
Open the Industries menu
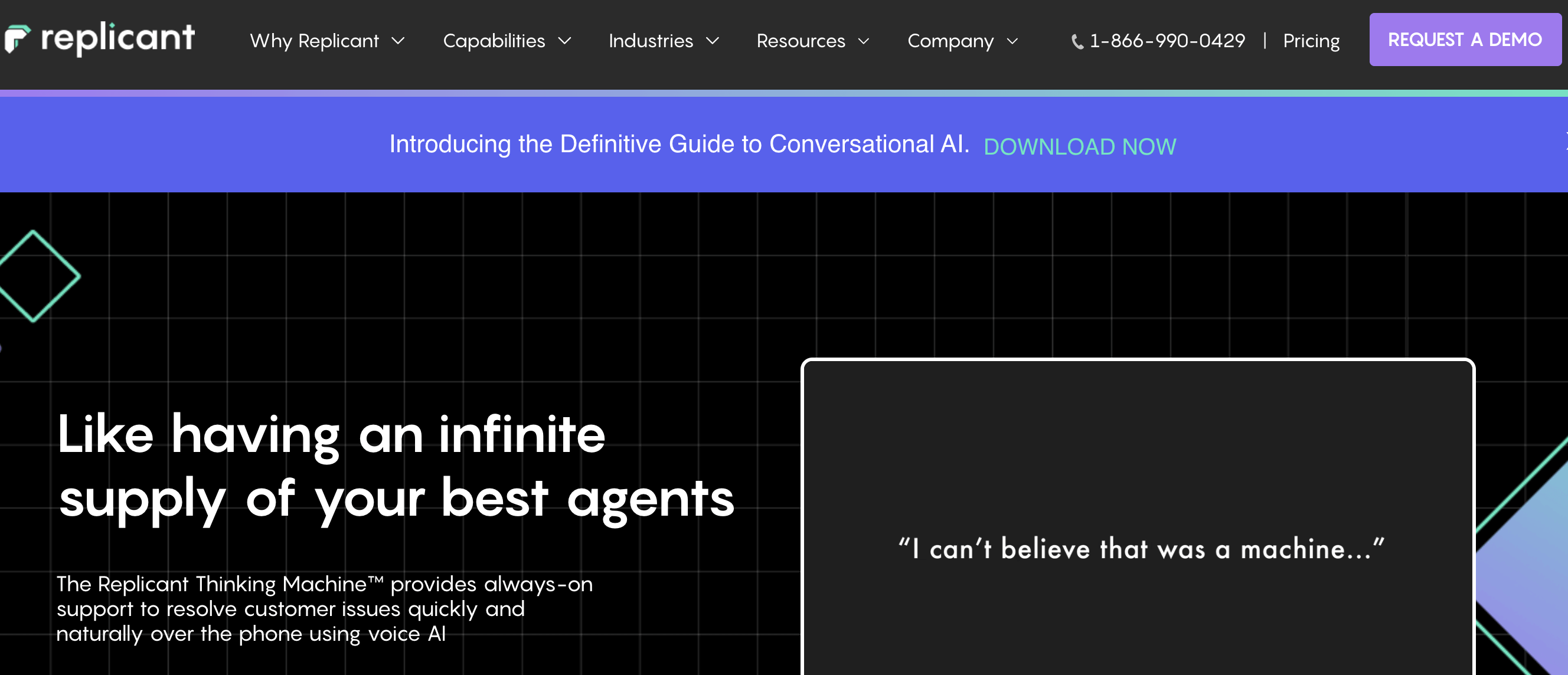point(651,41)
